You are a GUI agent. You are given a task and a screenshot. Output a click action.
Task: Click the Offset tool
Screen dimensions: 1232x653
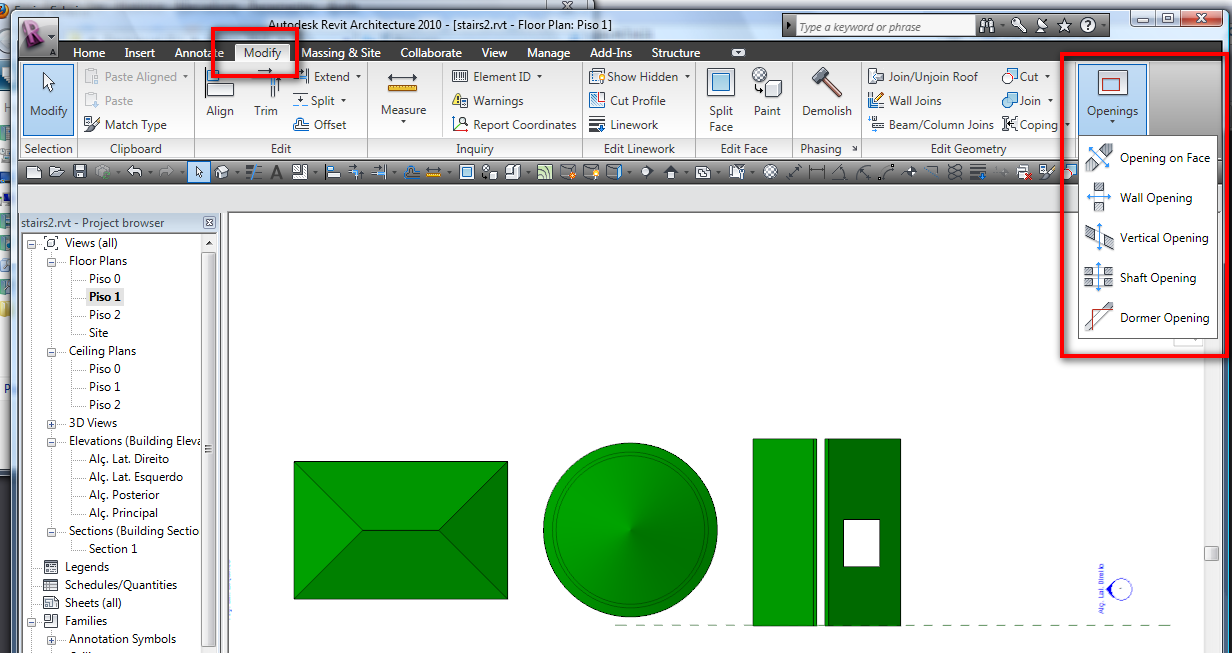click(320, 125)
